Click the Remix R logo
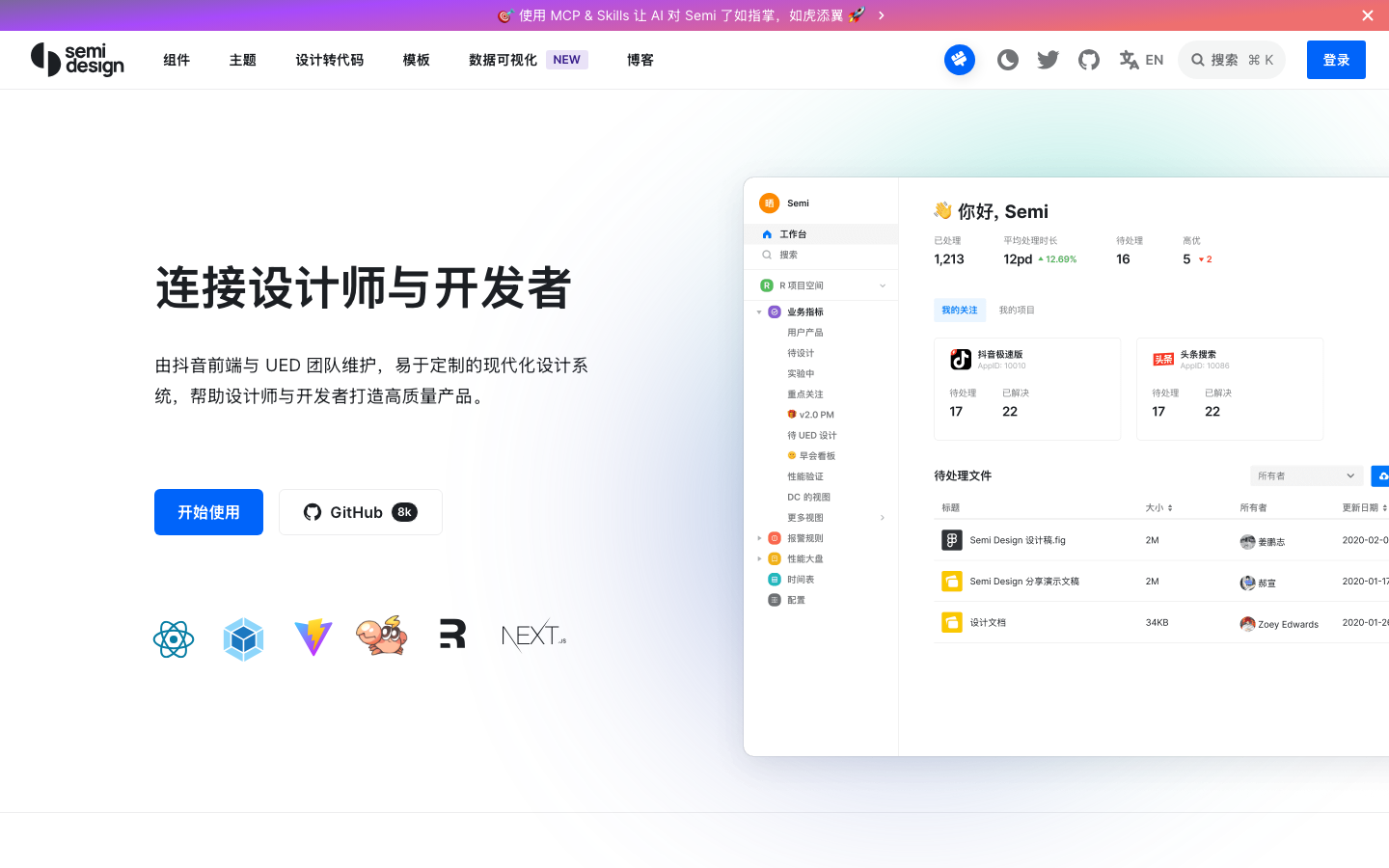This screenshot has width=1389, height=868. 452,634
